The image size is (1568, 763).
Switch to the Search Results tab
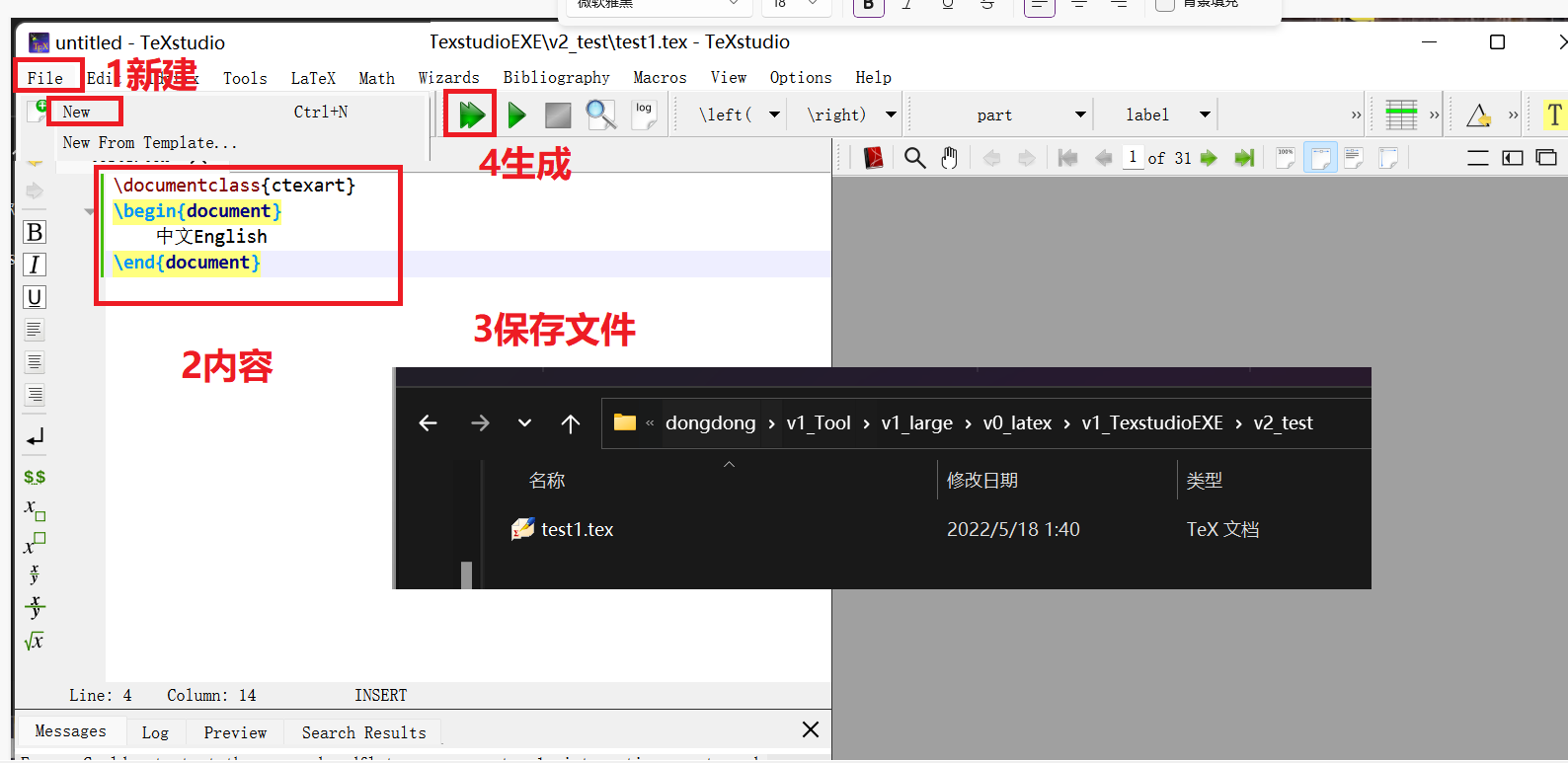coord(363,732)
